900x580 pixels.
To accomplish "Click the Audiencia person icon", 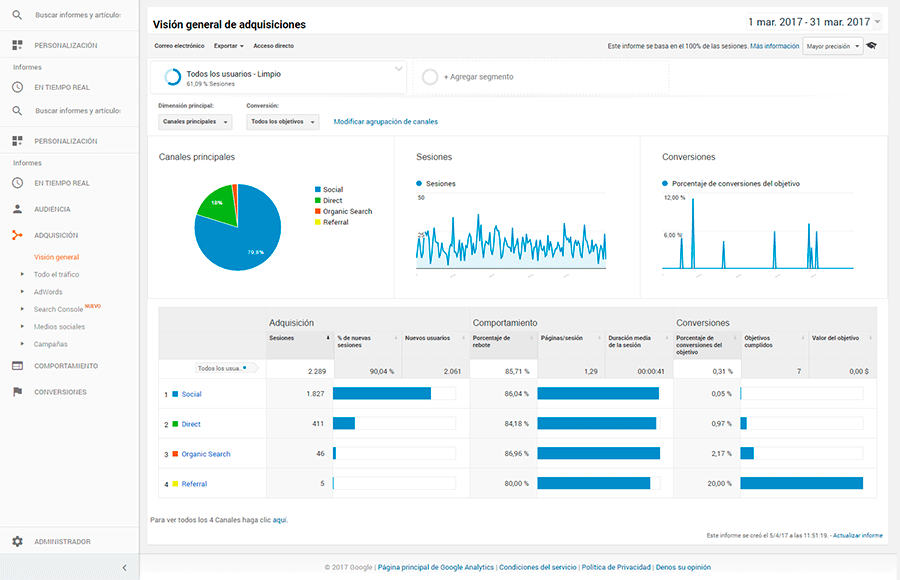I will coord(17,209).
